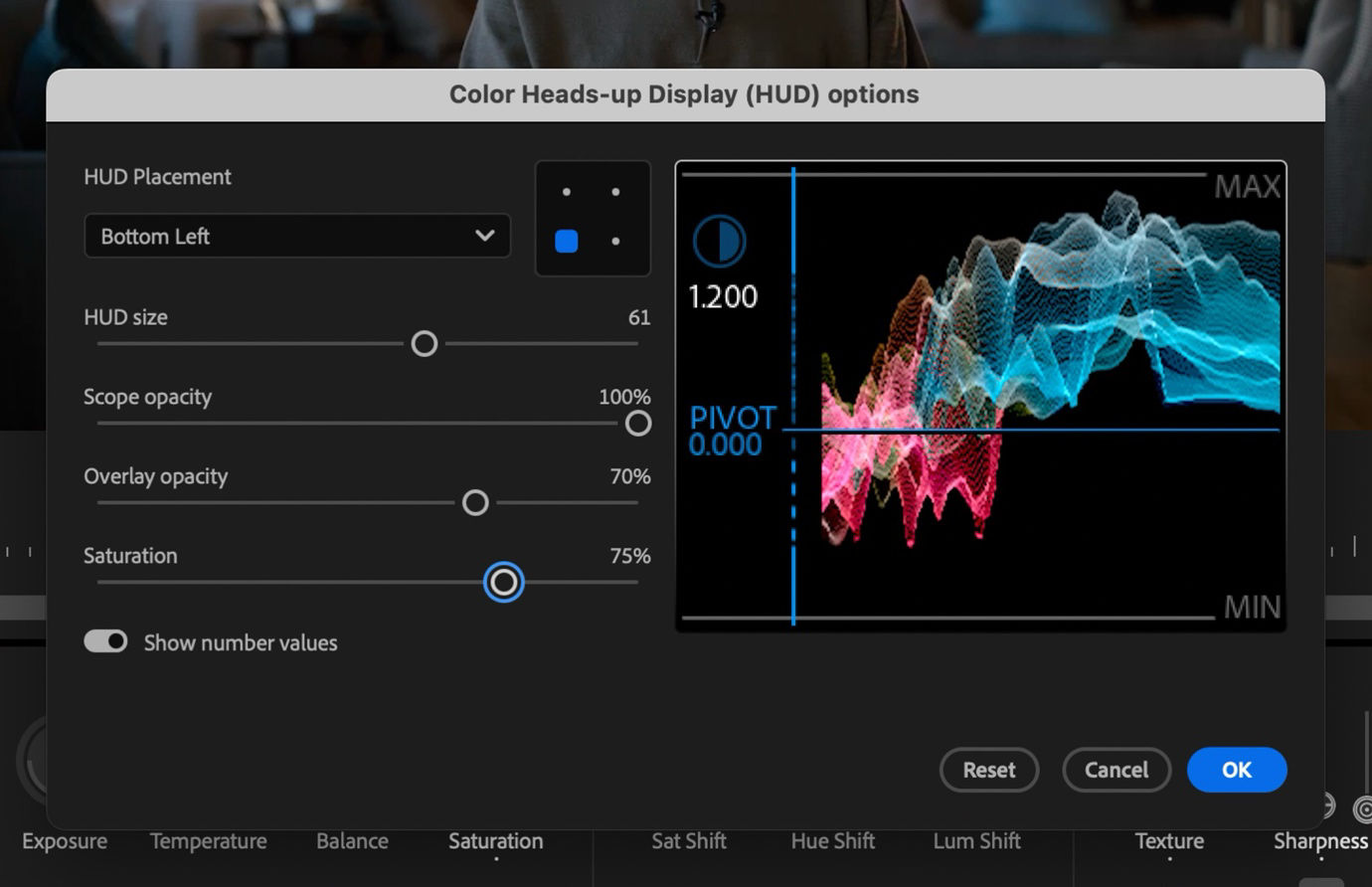Click the Reset button
The image size is (1372, 887).
click(988, 770)
